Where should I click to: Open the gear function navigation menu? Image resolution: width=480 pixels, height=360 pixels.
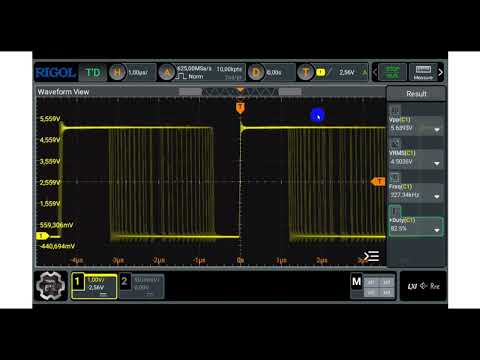(51, 286)
